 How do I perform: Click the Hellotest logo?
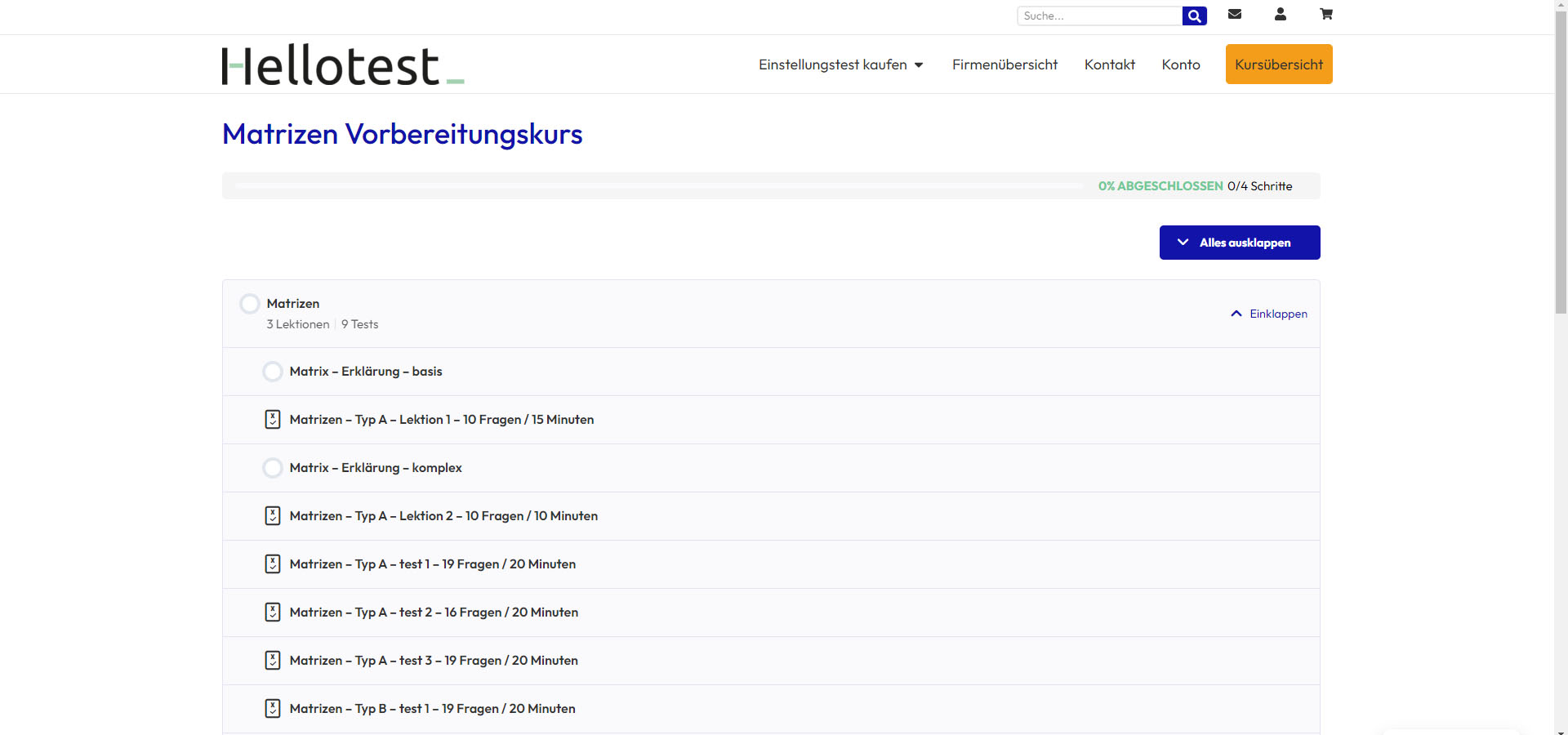[343, 65]
